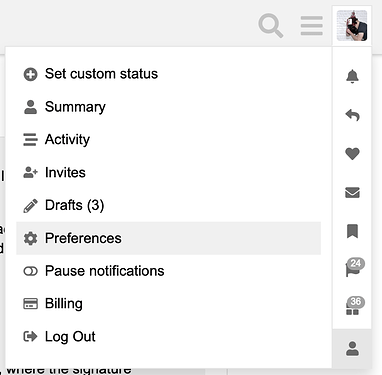
Task: Open the icon with 36 badge
Action: [x=354, y=306]
